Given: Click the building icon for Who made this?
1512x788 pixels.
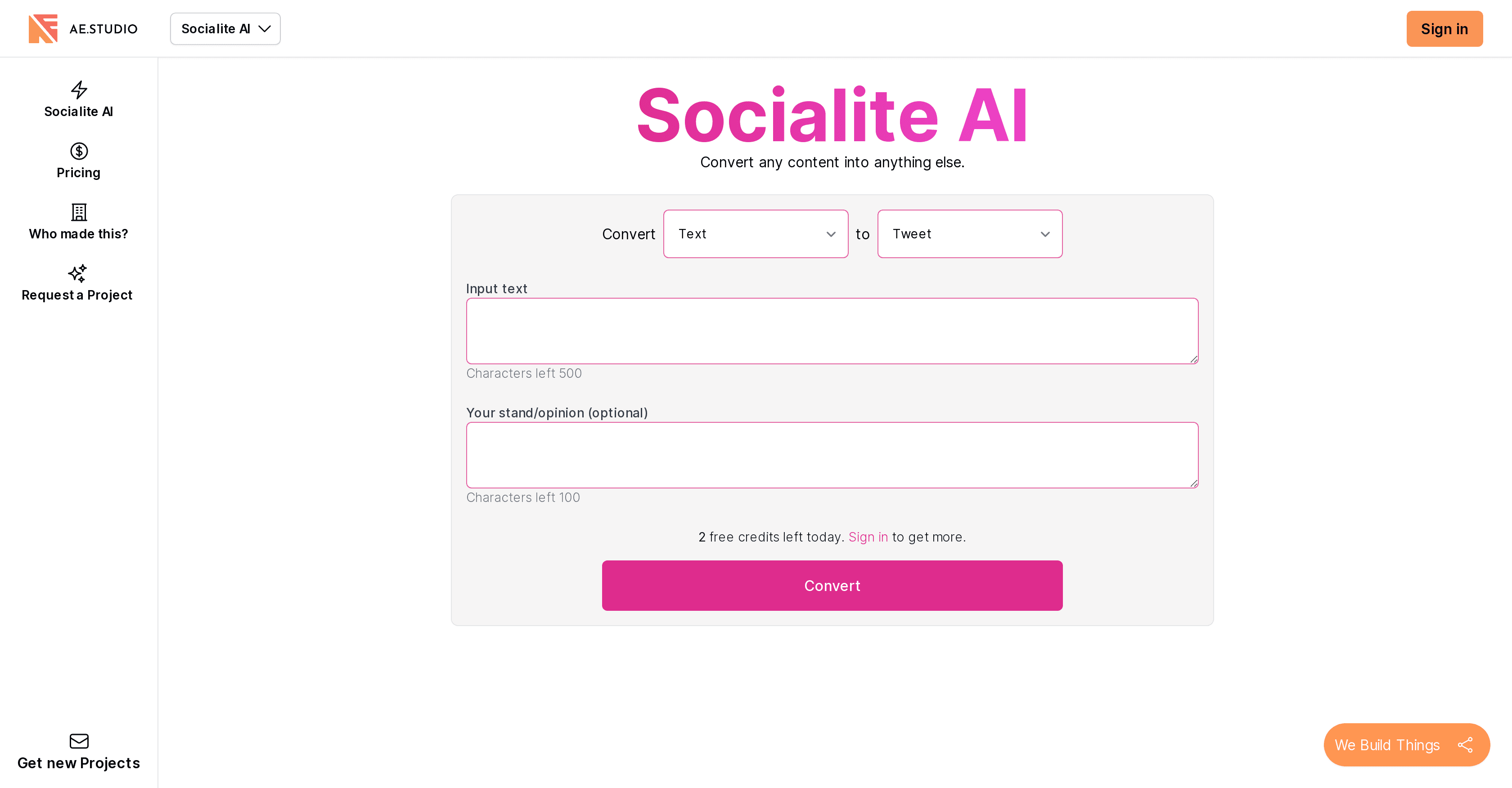Looking at the screenshot, I should pos(78,213).
